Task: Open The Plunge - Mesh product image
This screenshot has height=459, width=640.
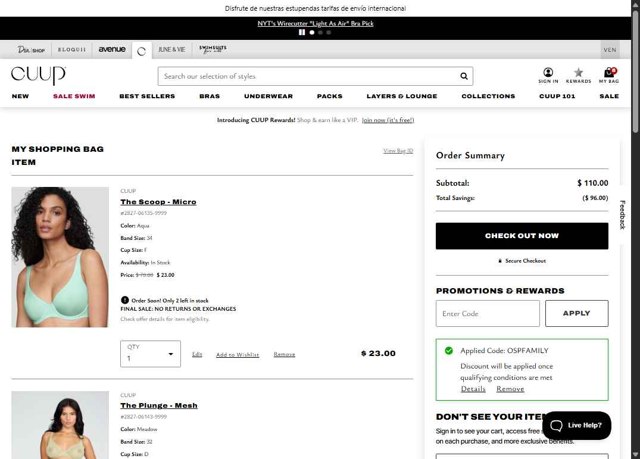Action: point(60,425)
